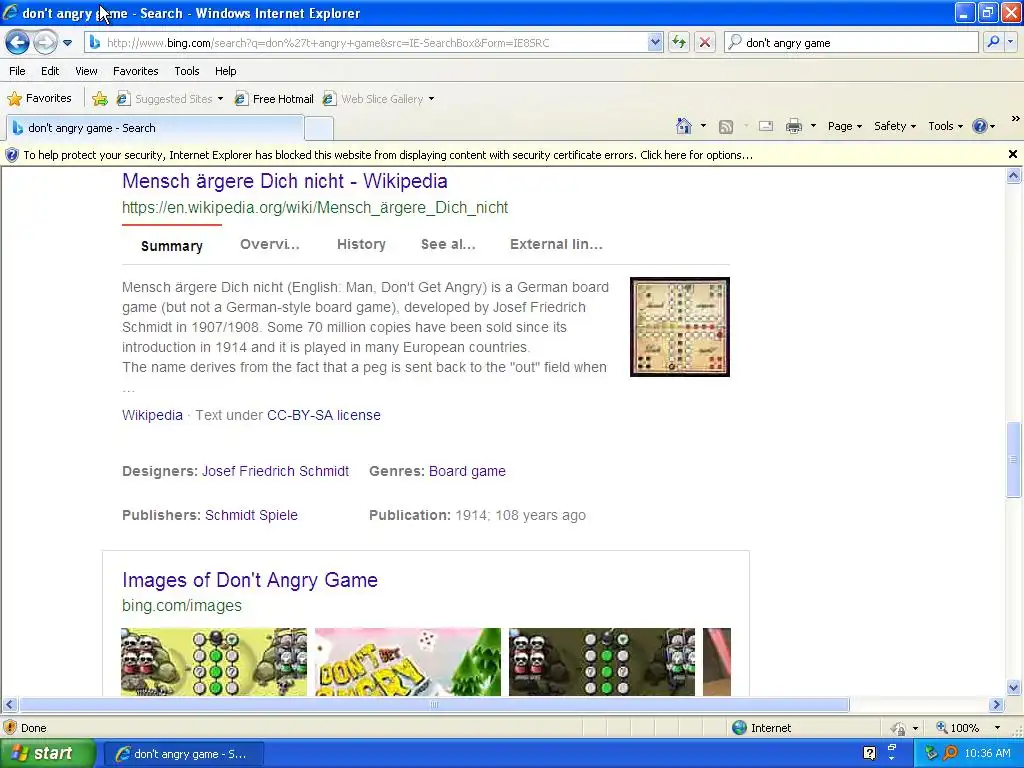Select the don't angry game taskbar button
This screenshot has width=1024, height=768.
coord(184,754)
